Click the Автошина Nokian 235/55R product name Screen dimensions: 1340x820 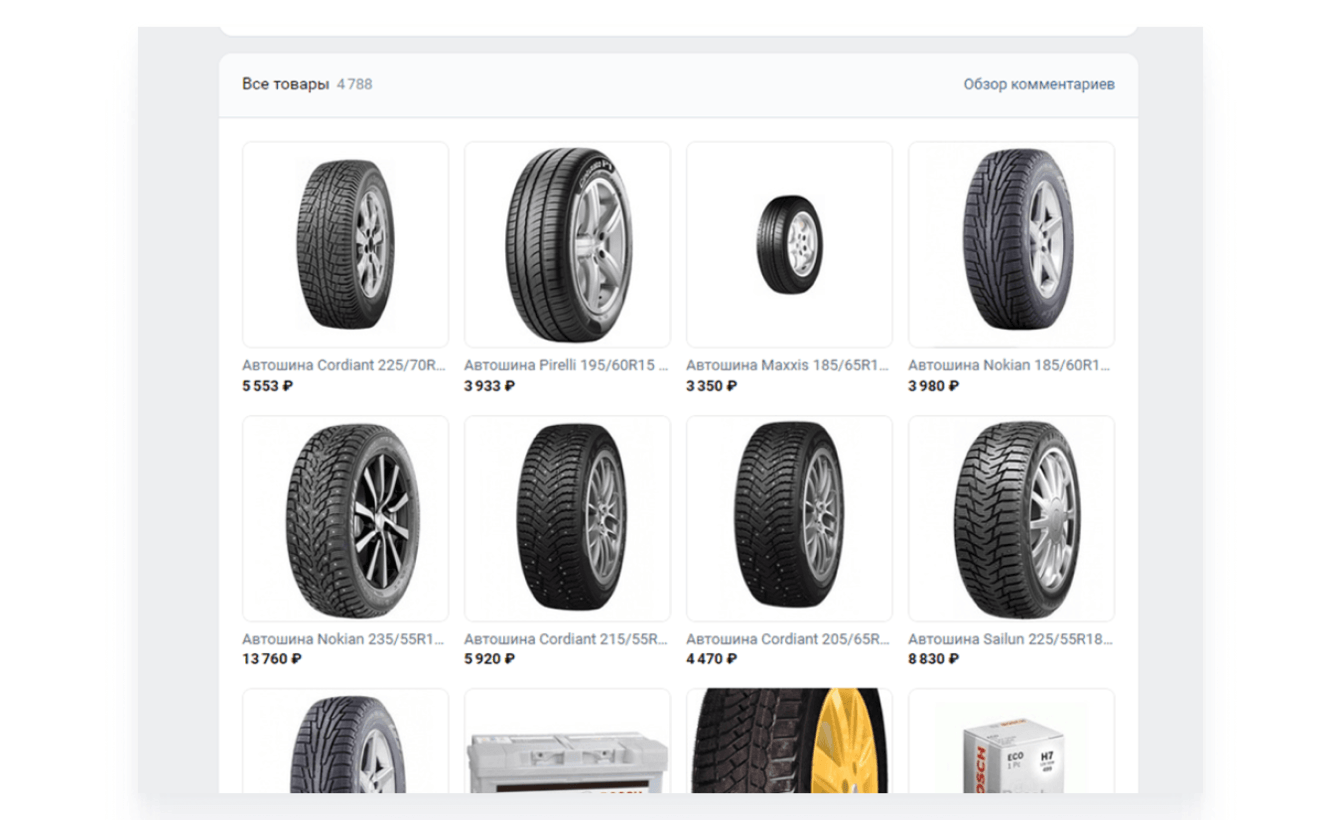(x=344, y=639)
